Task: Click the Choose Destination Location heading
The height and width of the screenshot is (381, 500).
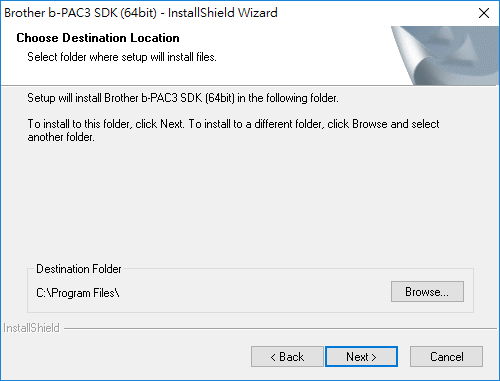Action: coord(98,38)
